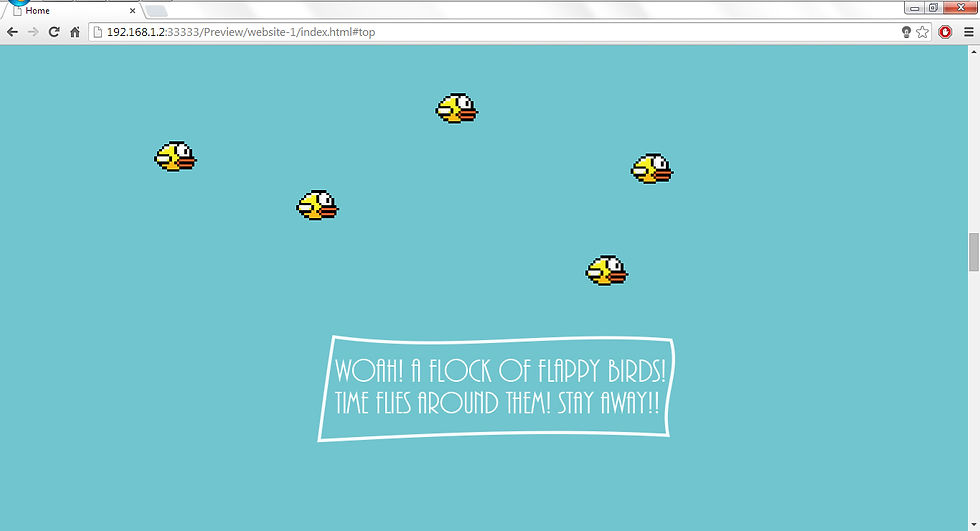Screen dimensions: 980x531
Task: Click the page info icon before the URL
Action: pos(98,32)
